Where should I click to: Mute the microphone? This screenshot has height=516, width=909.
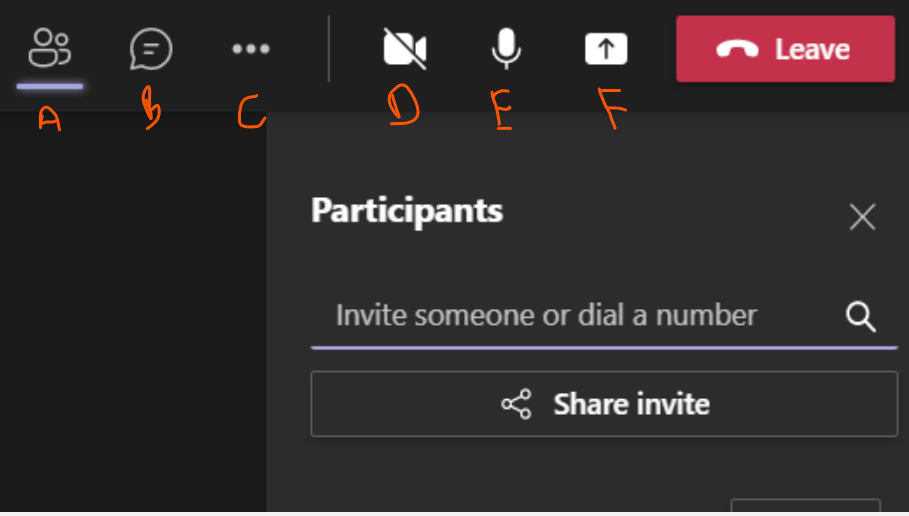tap(506, 48)
